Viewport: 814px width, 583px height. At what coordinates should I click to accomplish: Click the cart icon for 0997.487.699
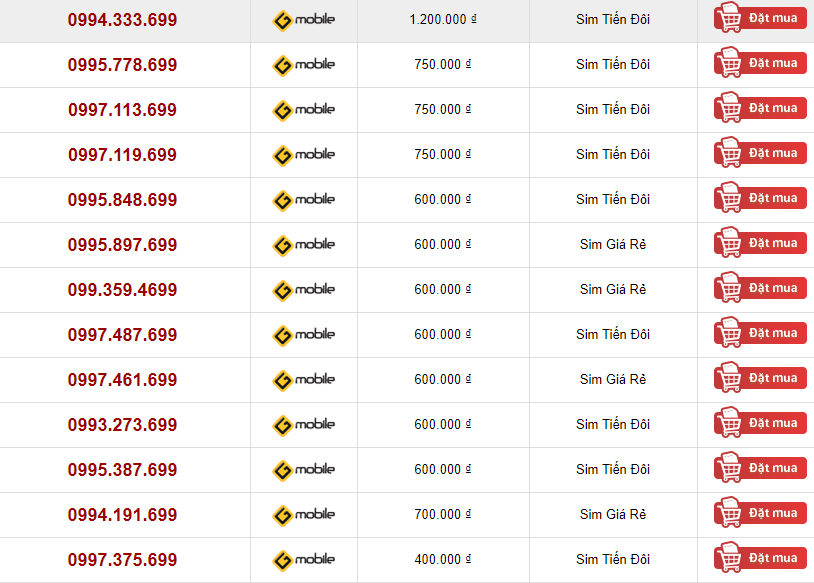point(730,333)
